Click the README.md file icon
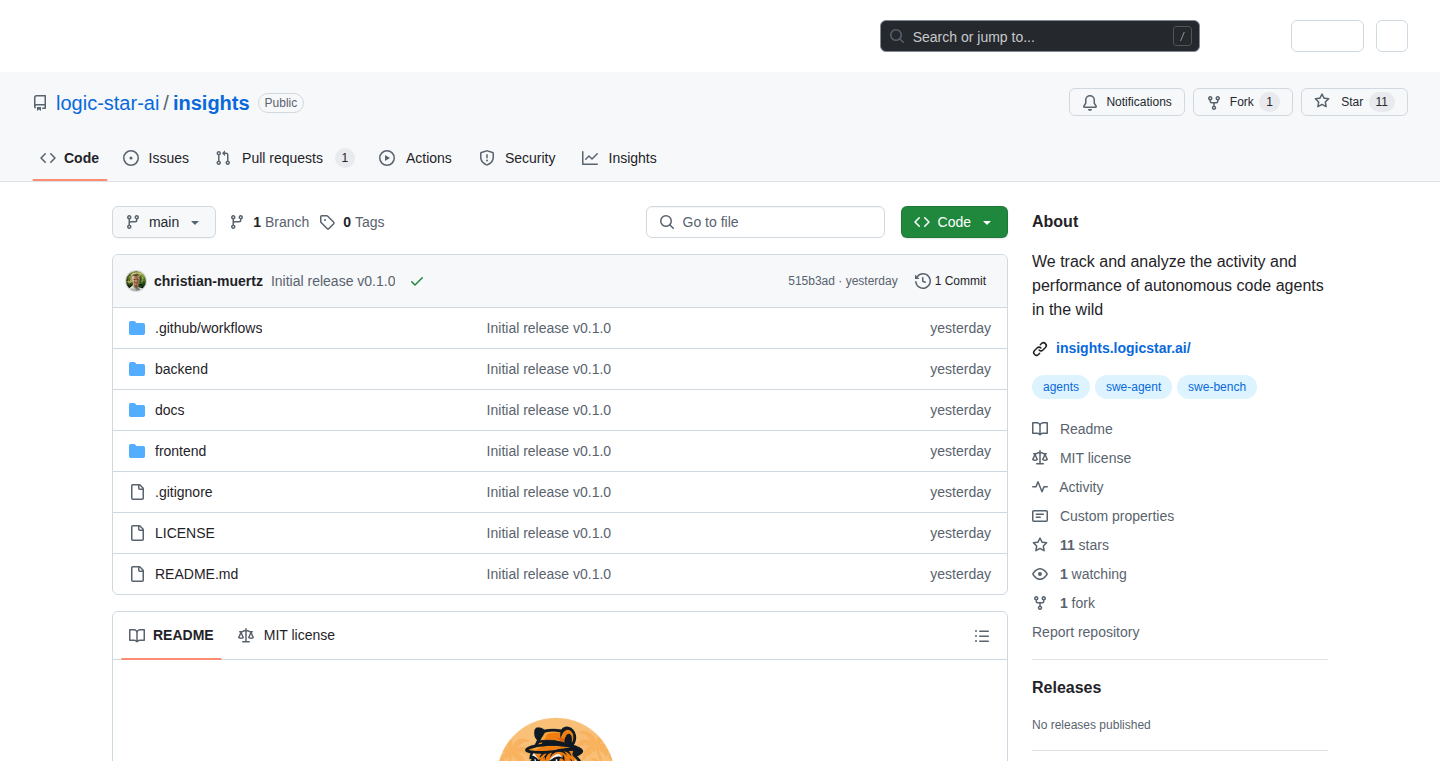 137,574
